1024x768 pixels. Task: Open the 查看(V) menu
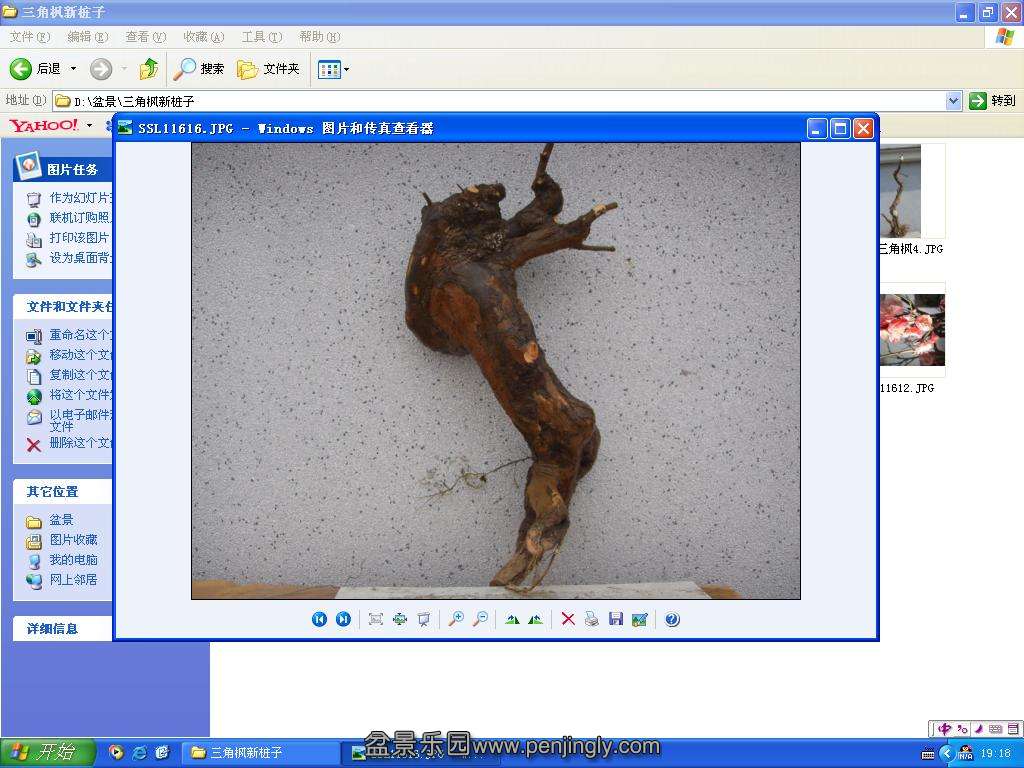146,37
